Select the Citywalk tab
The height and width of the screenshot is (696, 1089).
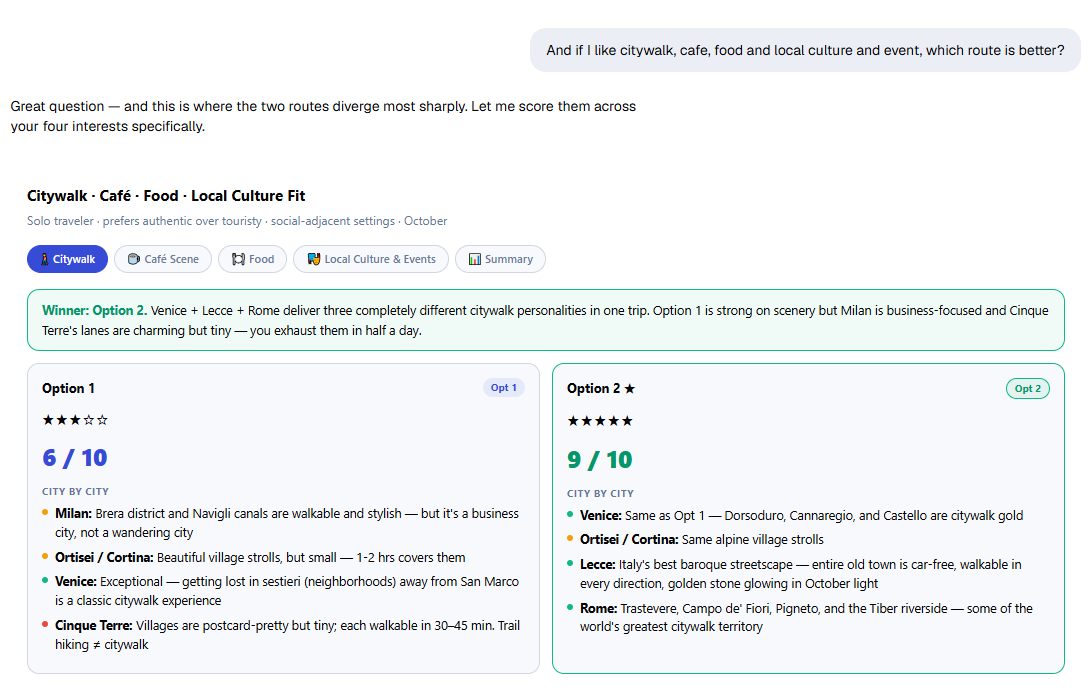[x=67, y=259]
